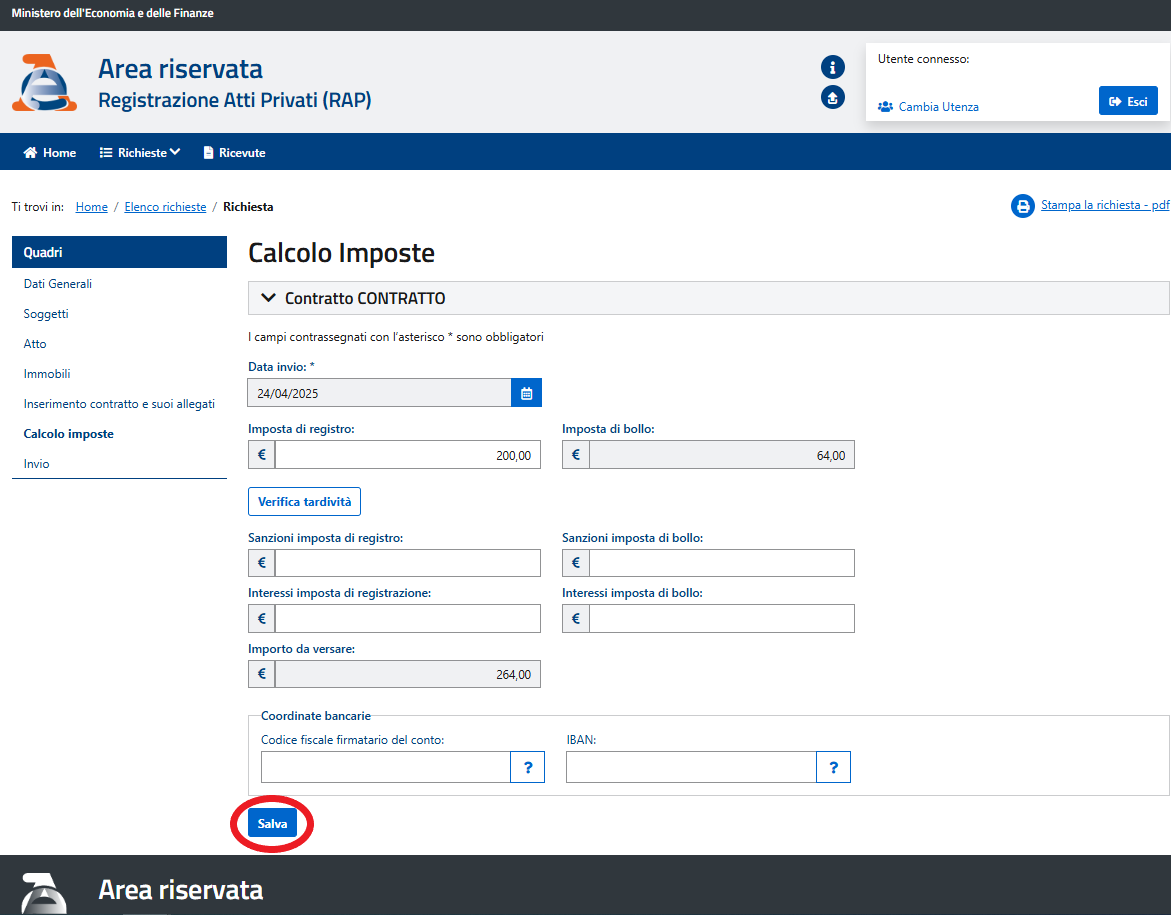Edit the Imposta di registro amount
Viewport: 1171px width, 915px height.
(x=408, y=455)
